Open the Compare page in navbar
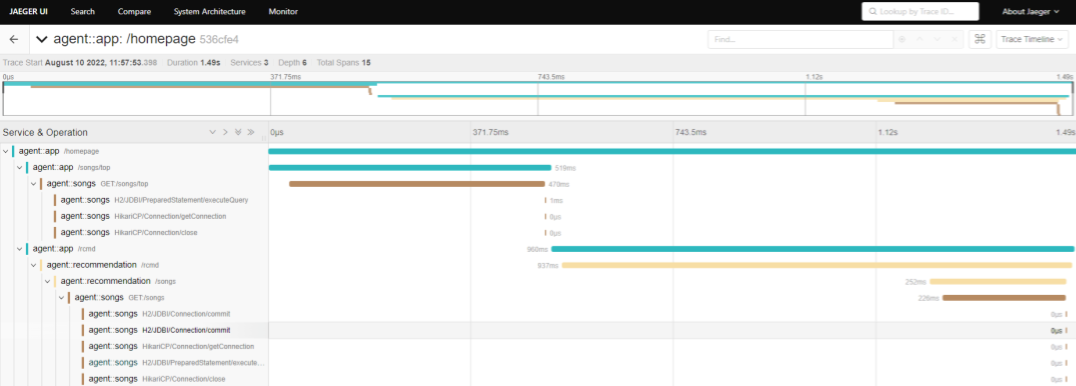Viewport: 1076px width, 386px height. [134, 12]
